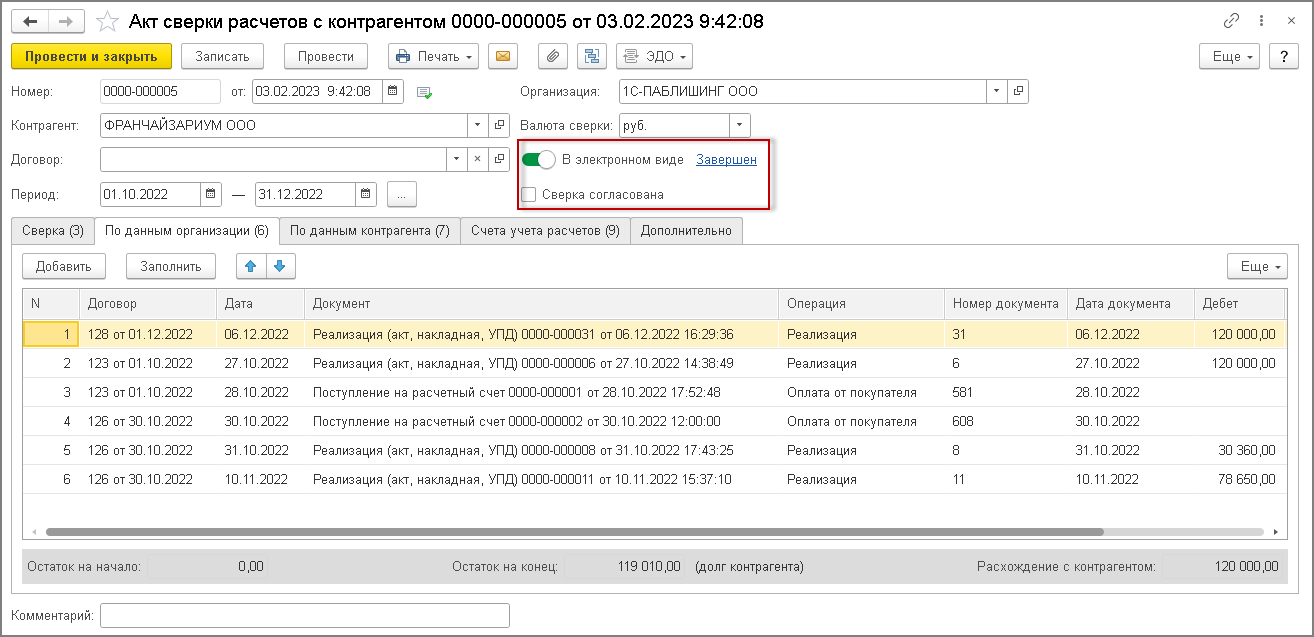Open more options vertical dots icon
The image size is (1314, 637).
click(x=1260, y=21)
